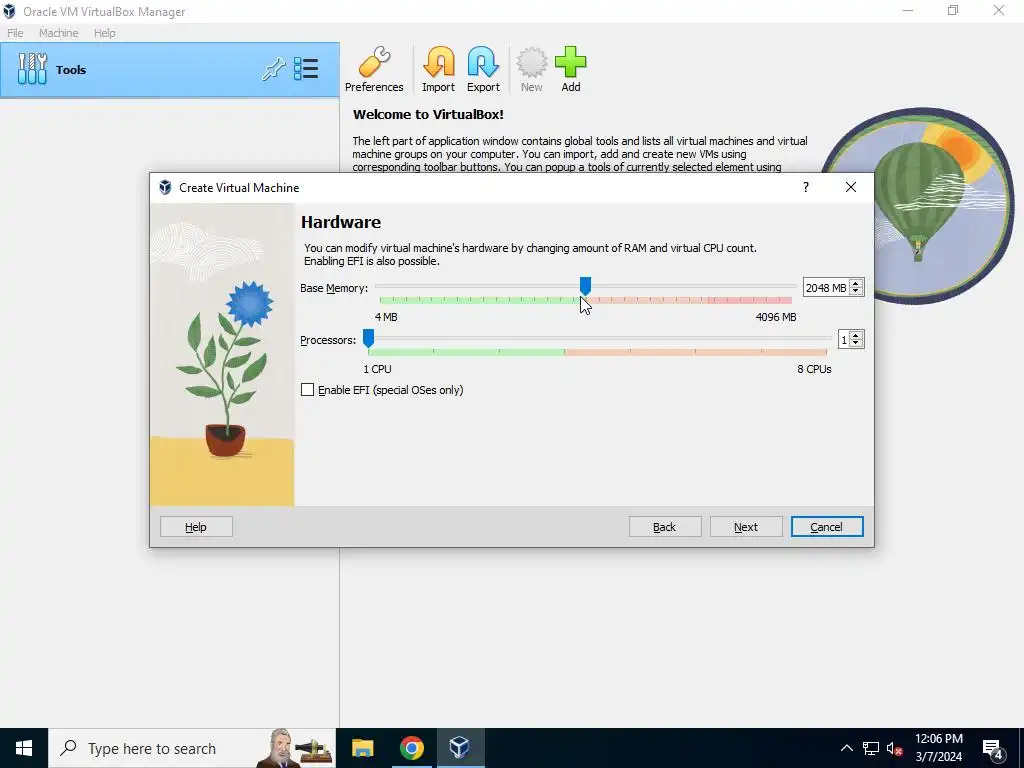Click the taskbar clock showing 12:06 PM
This screenshot has height=768, width=1024.
[938, 748]
